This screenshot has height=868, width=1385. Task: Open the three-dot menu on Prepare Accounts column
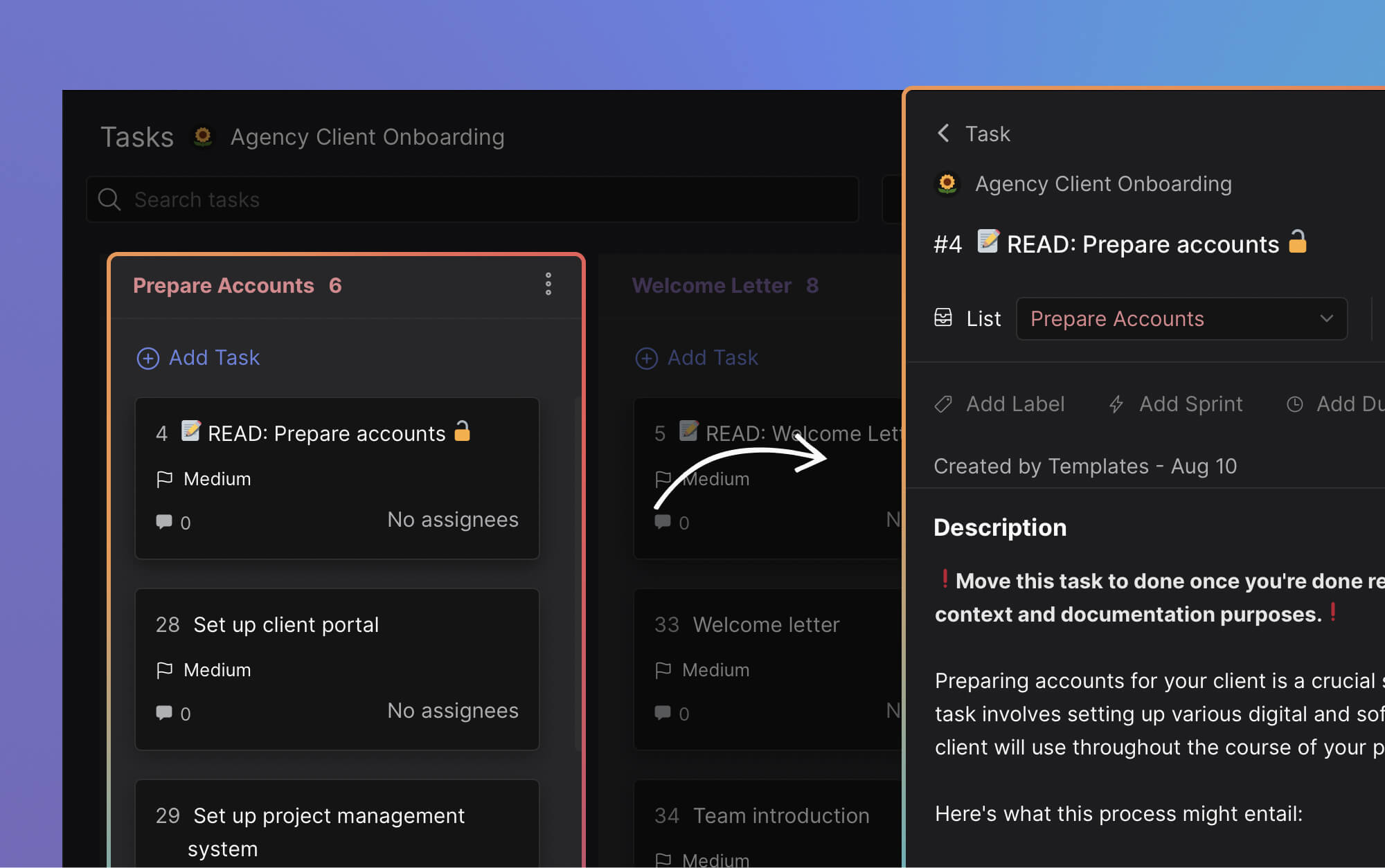tap(548, 284)
